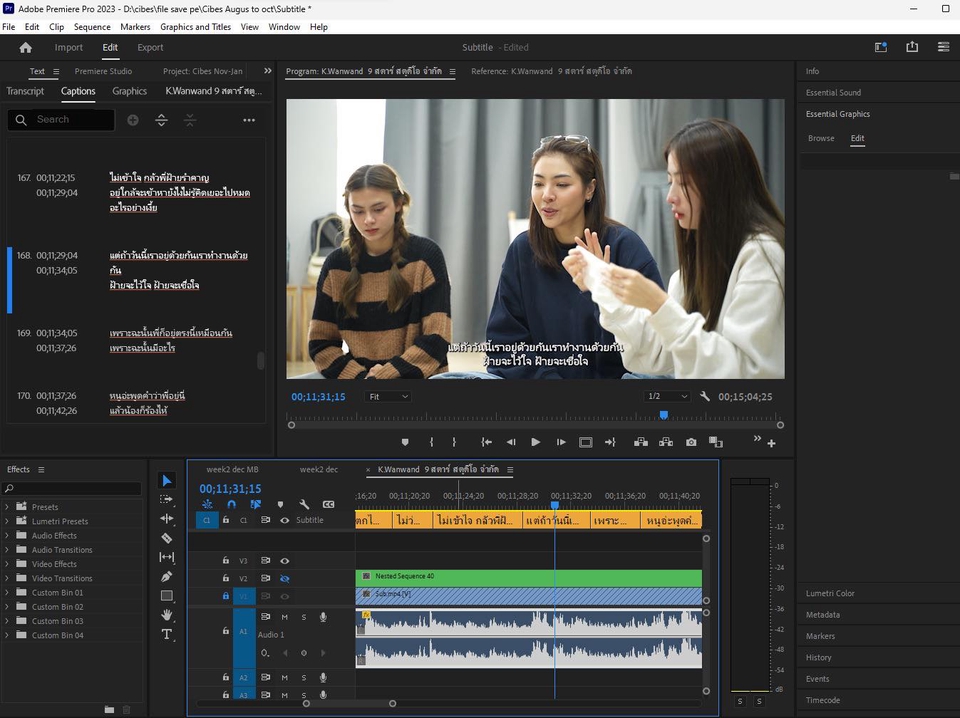Open the Essential Sound panel
This screenshot has width=960, height=718.
(x=833, y=93)
